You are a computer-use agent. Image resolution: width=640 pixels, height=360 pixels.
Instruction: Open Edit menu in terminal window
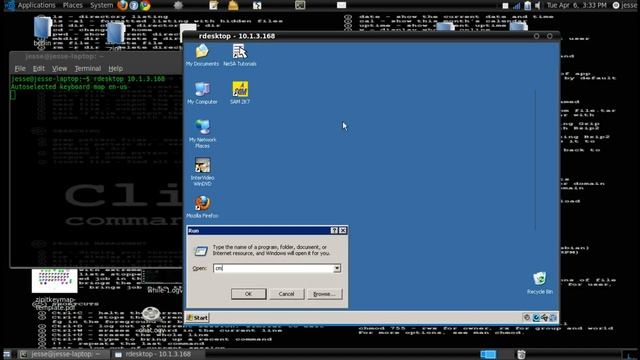pos(38,69)
